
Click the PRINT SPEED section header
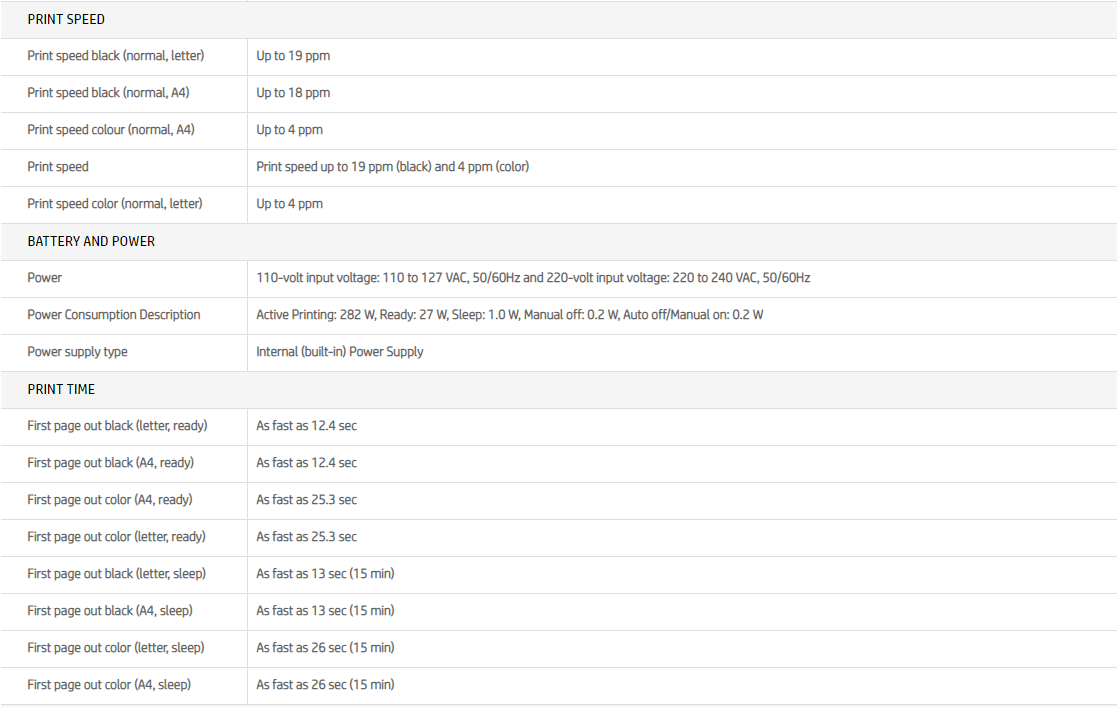click(66, 19)
